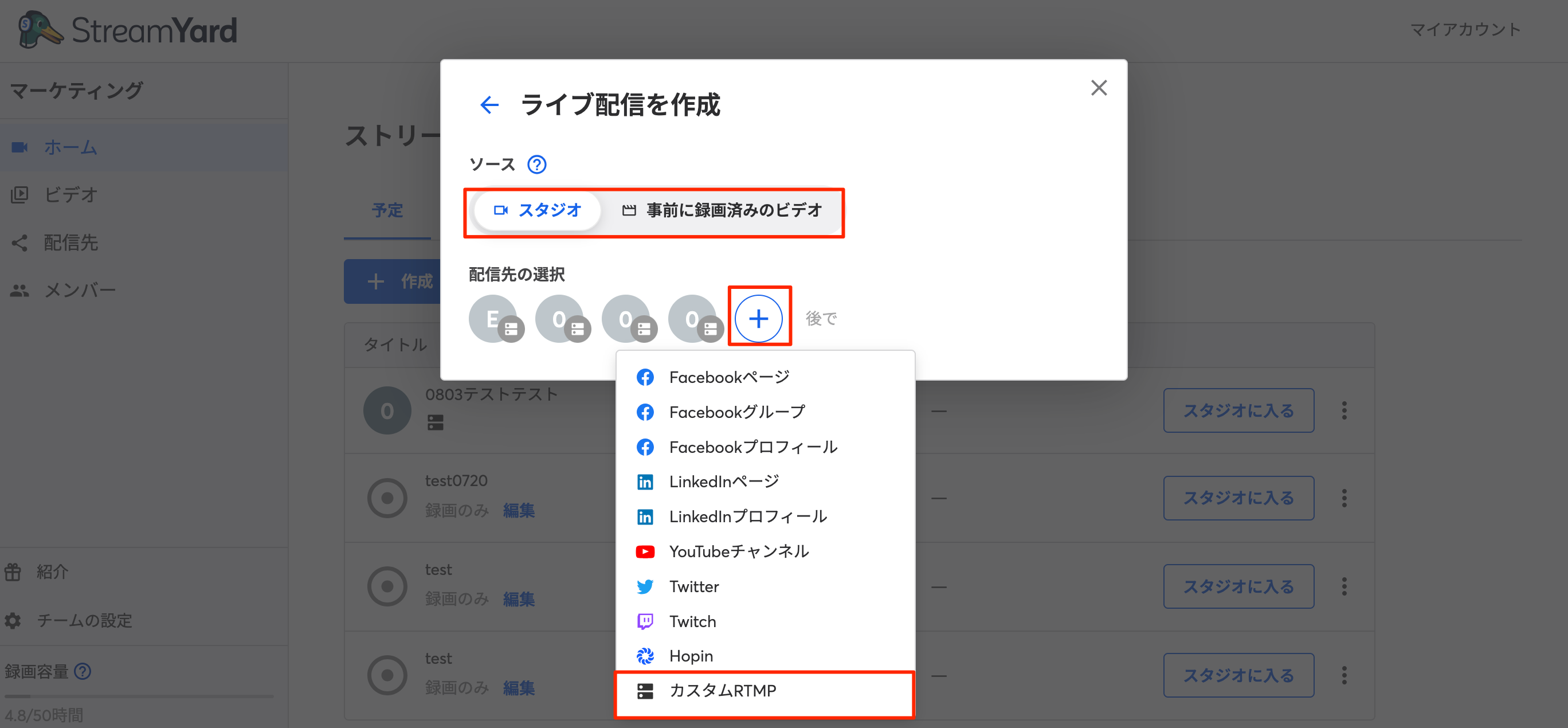Open more options for 0803テストテスト row
This screenshot has width=1568, height=728.
click(1344, 411)
